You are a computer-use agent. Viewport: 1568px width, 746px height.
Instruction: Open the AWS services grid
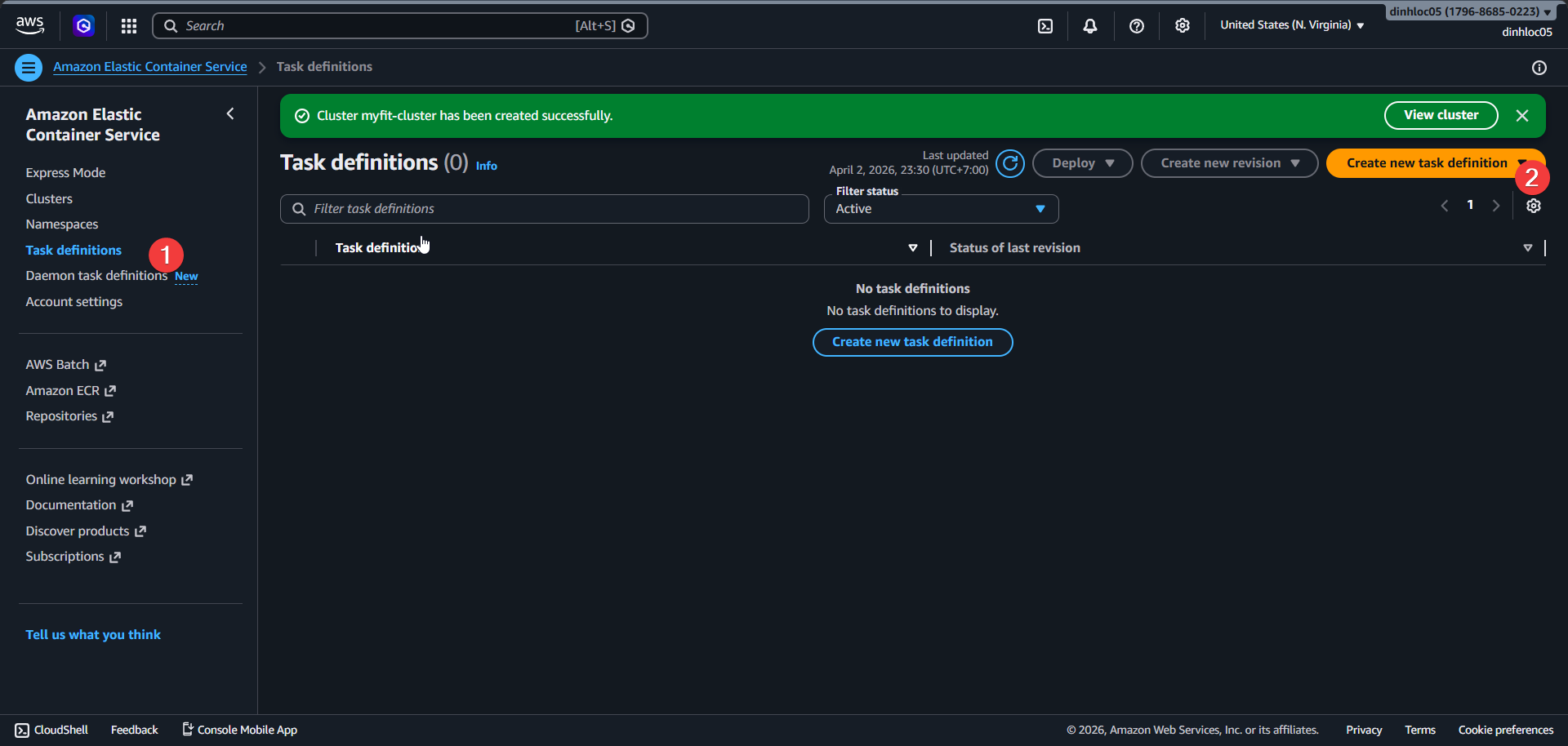128,25
